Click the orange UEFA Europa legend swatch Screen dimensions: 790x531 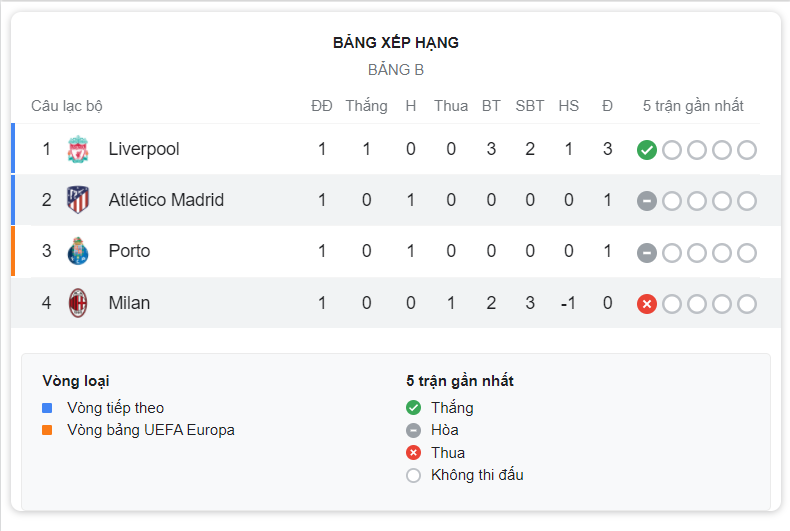[47, 430]
